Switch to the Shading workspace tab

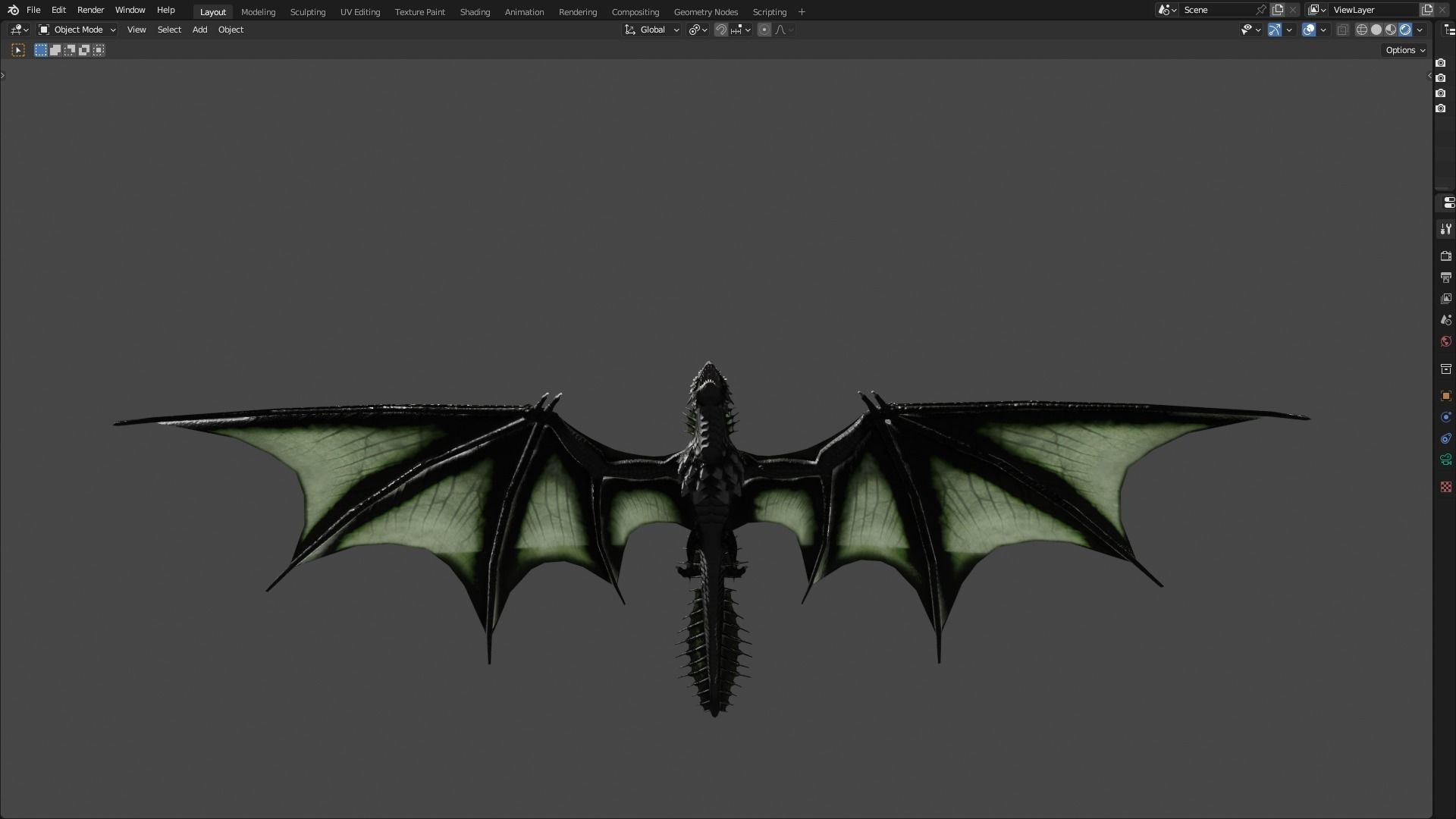(475, 12)
